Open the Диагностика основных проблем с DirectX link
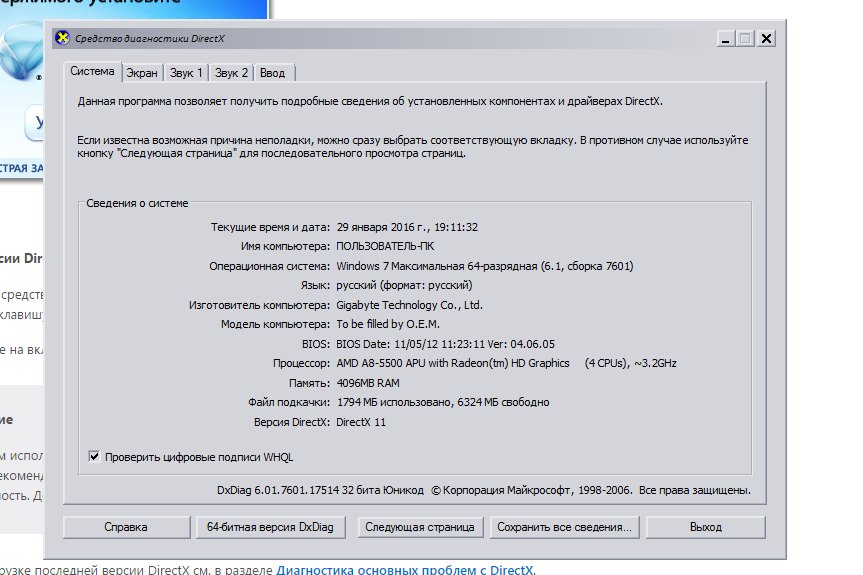Viewport: 863px width, 575px height. (x=406, y=569)
